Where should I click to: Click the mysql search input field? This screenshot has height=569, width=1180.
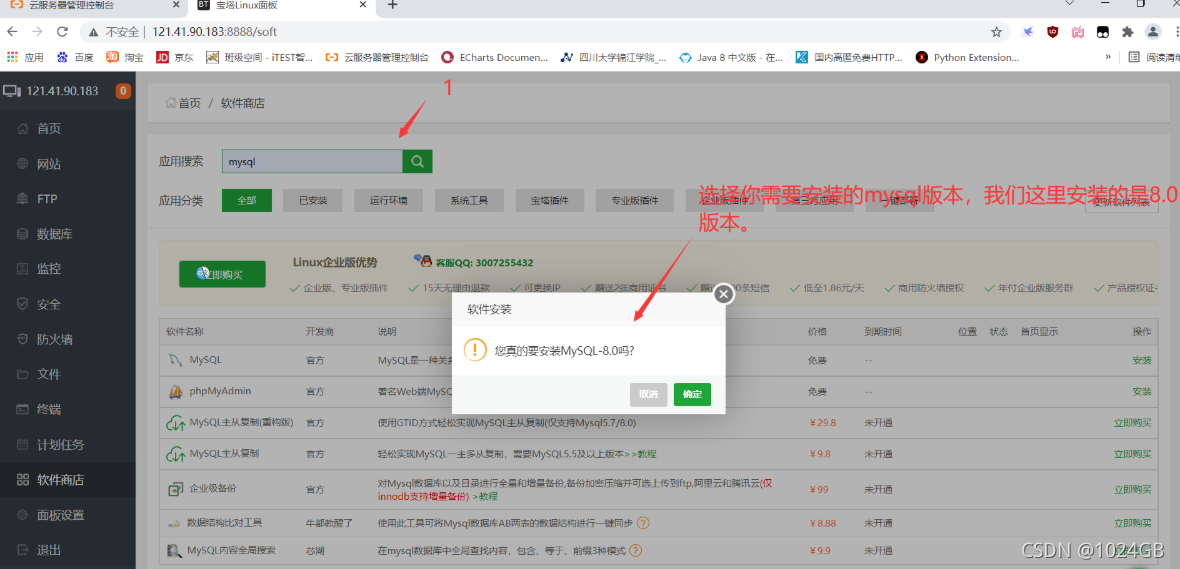[x=312, y=161]
